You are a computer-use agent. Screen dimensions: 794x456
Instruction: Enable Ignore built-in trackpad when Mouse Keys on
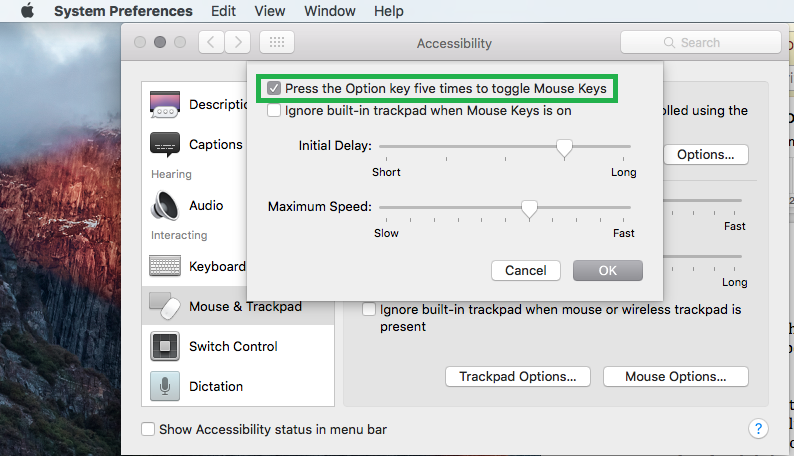click(274, 110)
